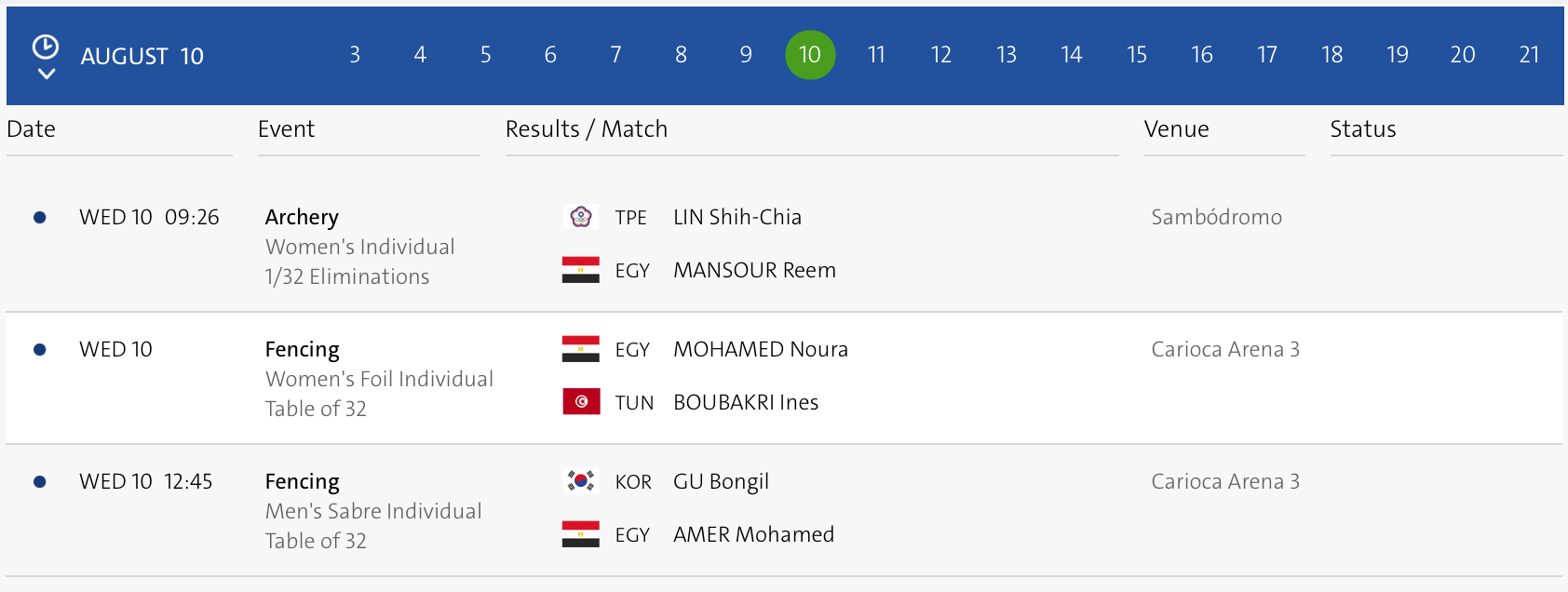Click Egypt flag beside AMER Mohamed

(581, 534)
